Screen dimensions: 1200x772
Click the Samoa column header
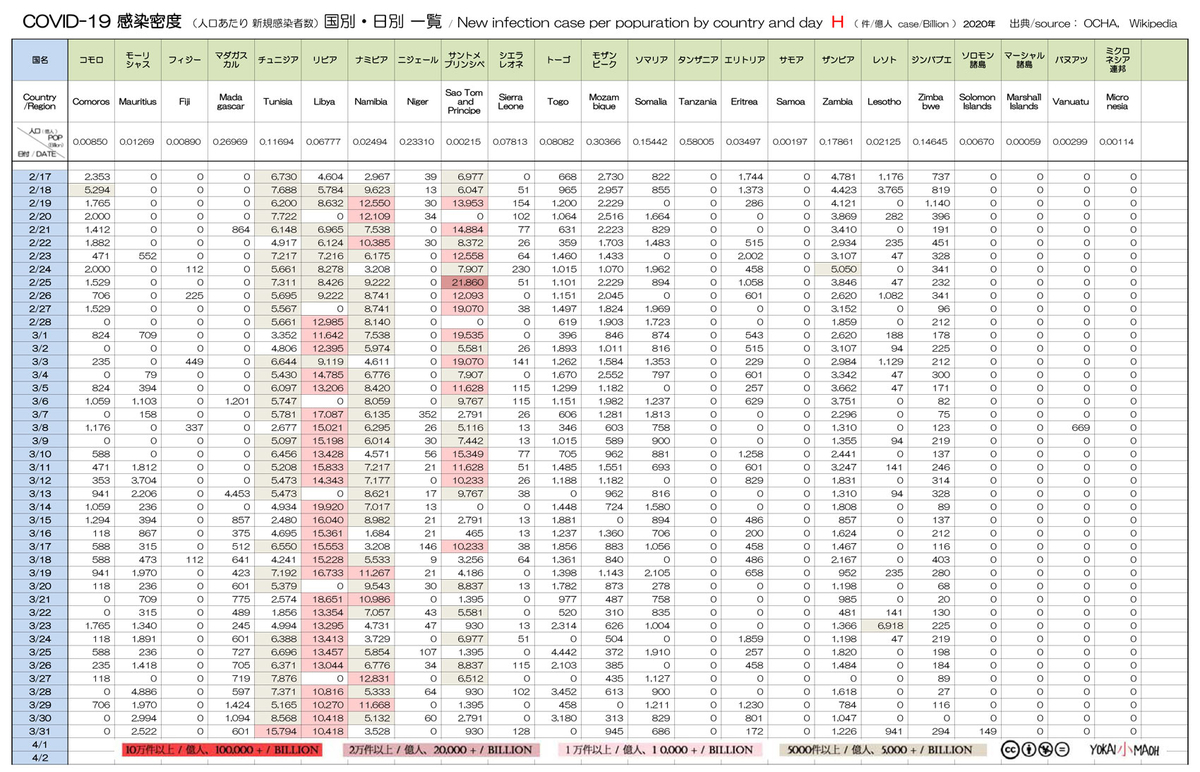(790, 102)
